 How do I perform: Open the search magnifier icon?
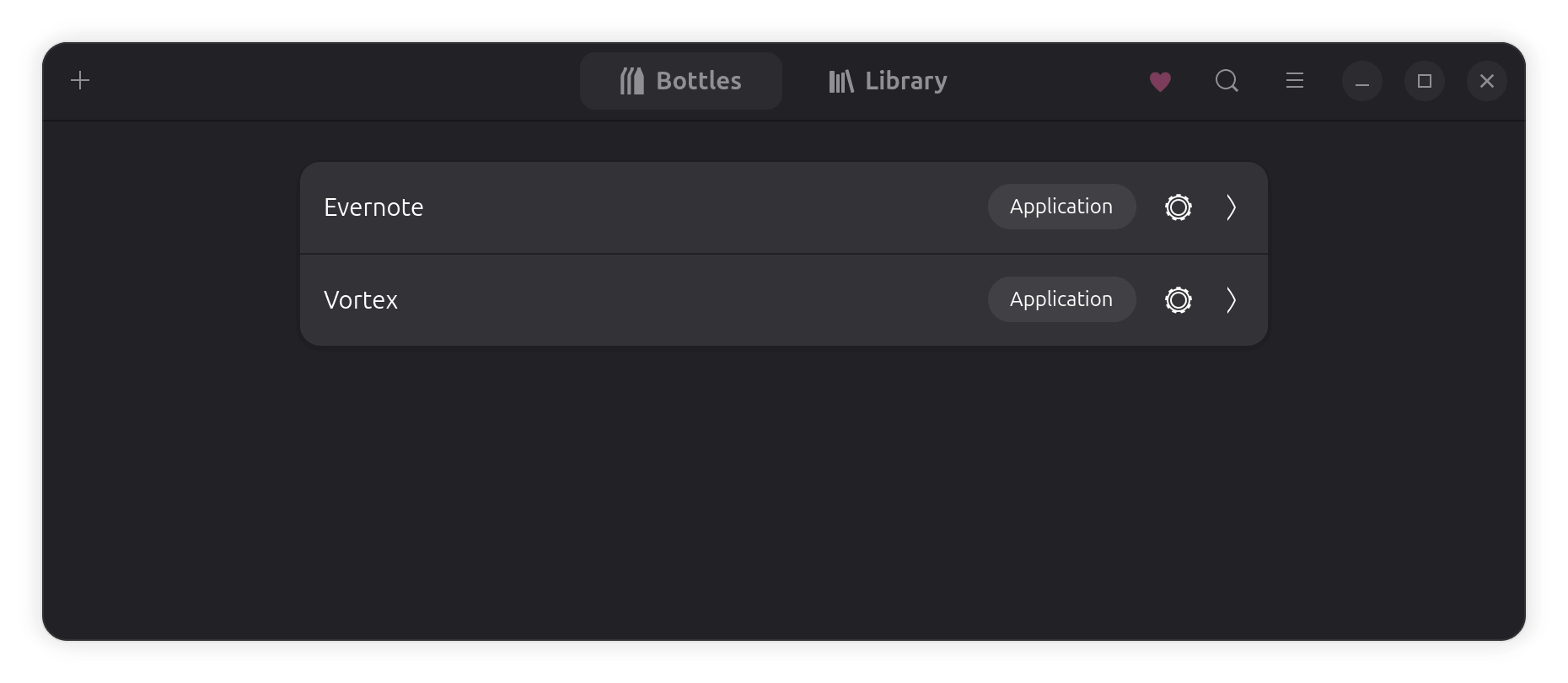pyautogui.click(x=1227, y=81)
